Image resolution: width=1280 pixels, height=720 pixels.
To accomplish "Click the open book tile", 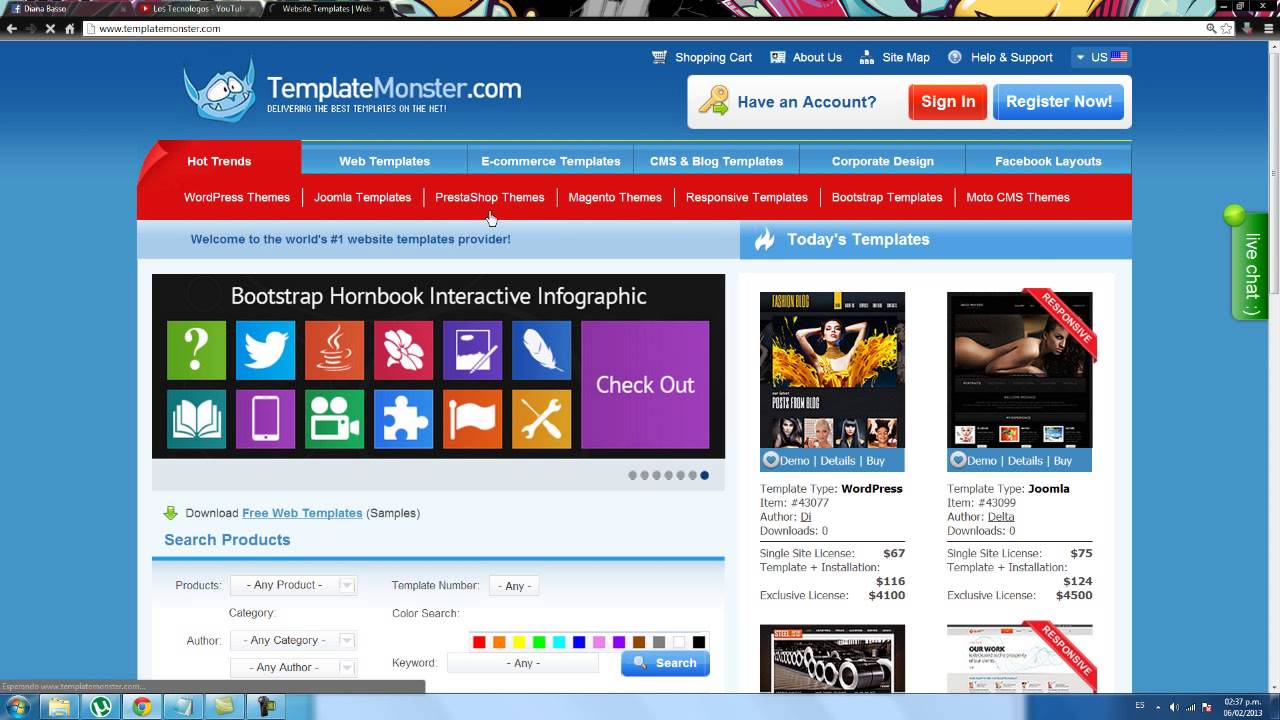I will [x=196, y=419].
